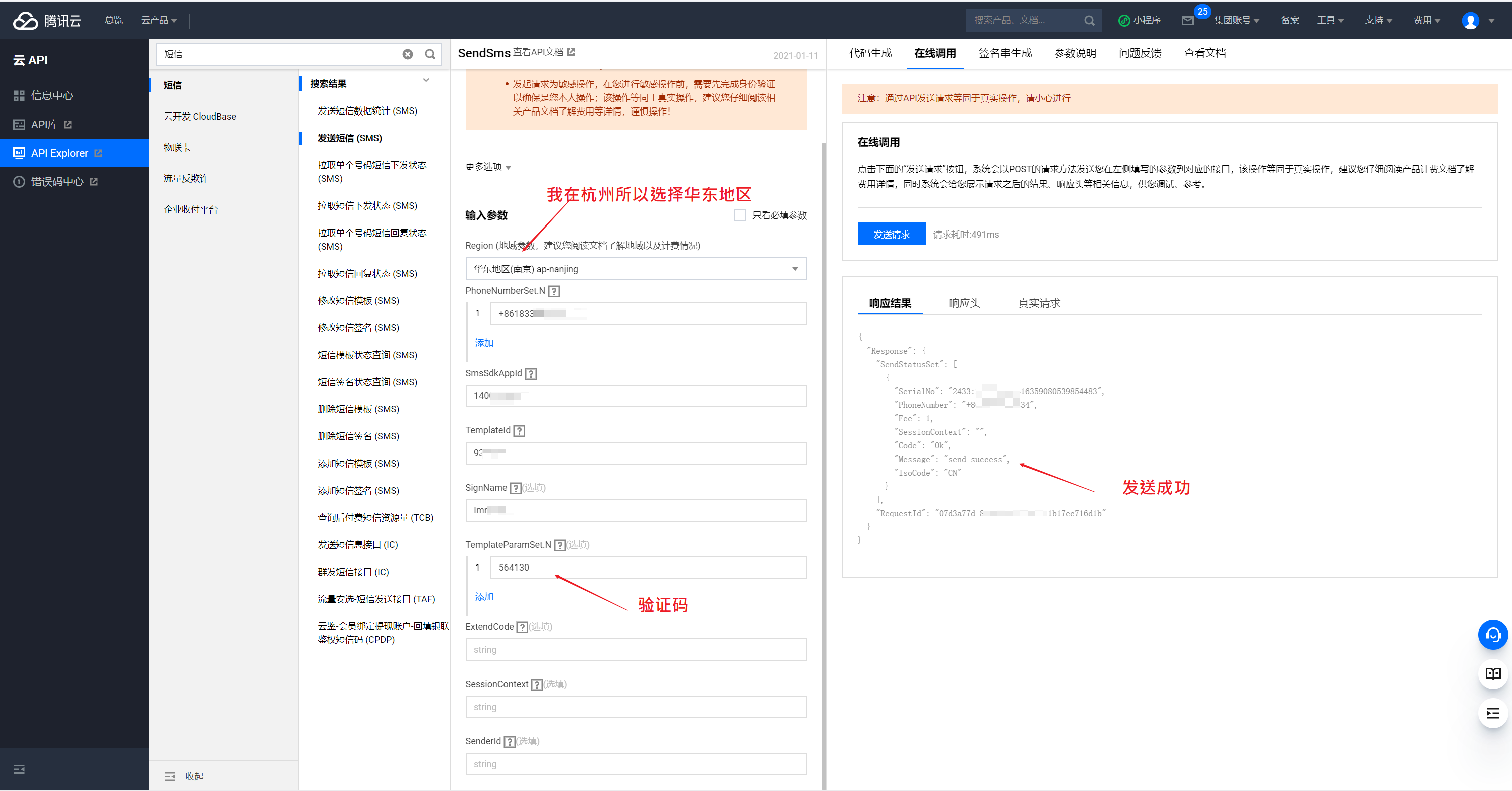Open the 集团账号 dropdown

coord(1237,21)
